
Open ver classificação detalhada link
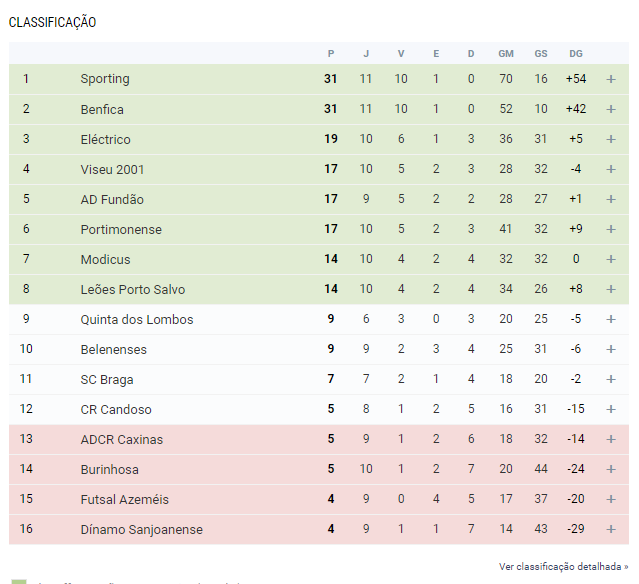563,566
